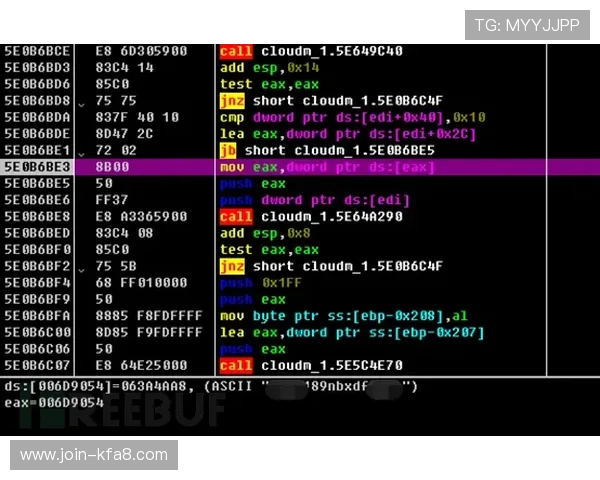The width and height of the screenshot is (600, 480).
Task: Click the push 0x1FF instruction
Action: [x=253, y=283]
